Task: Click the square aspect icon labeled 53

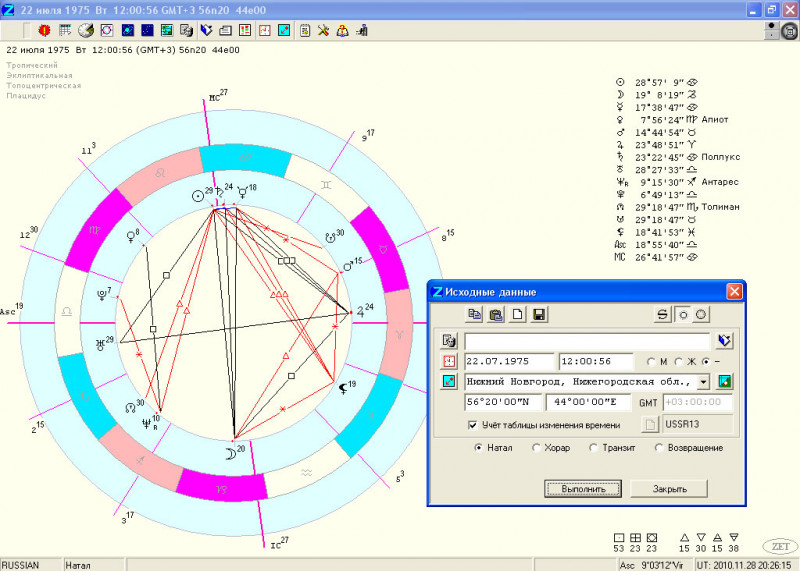Action: click(x=619, y=537)
